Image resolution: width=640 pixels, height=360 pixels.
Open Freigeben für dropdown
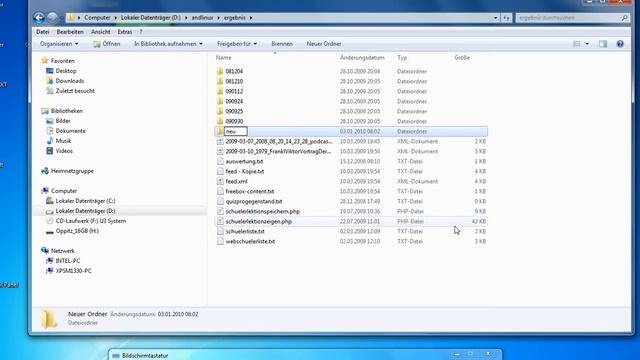click(x=237, y=44)
